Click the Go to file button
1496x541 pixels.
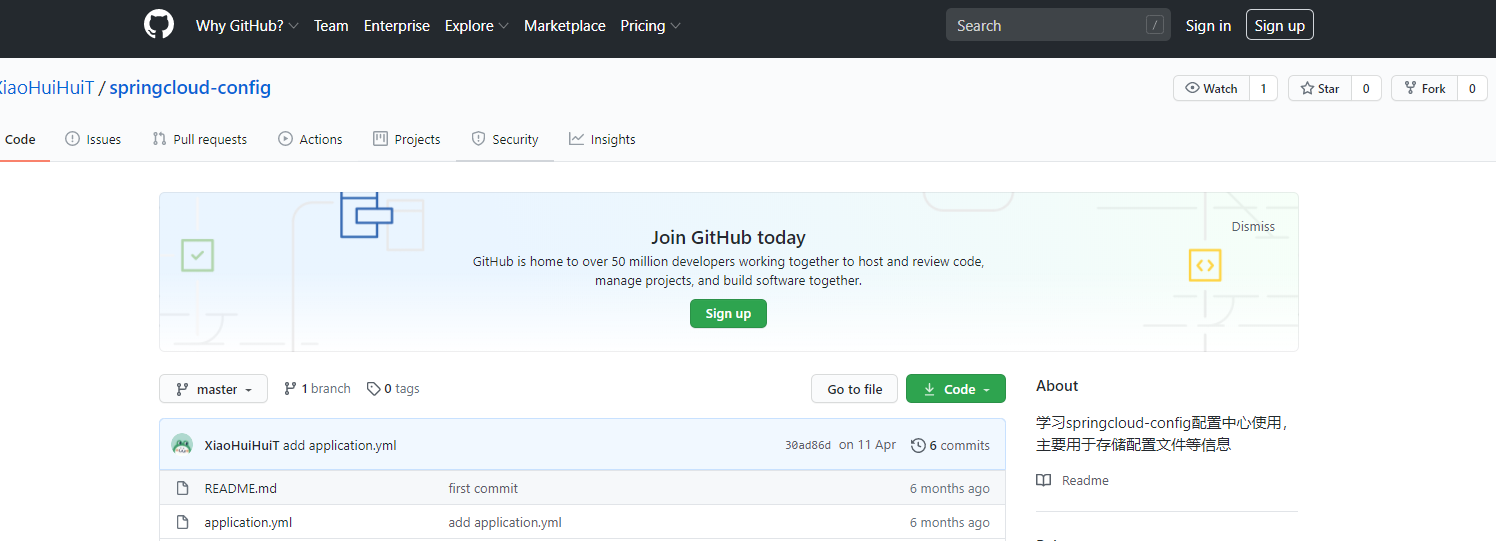[x=855, y=389]
